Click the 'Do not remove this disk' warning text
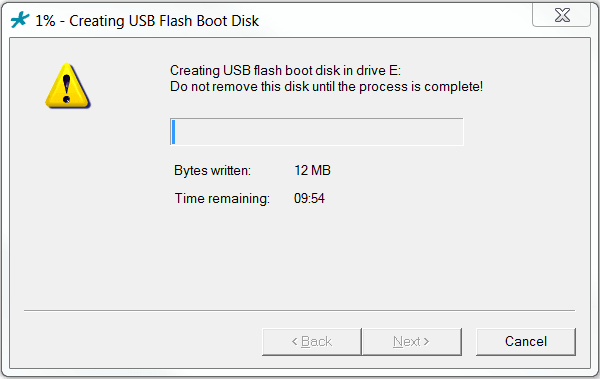Image resolution: width=600 pixels, height=379 pixels. (x=326, y=87)
